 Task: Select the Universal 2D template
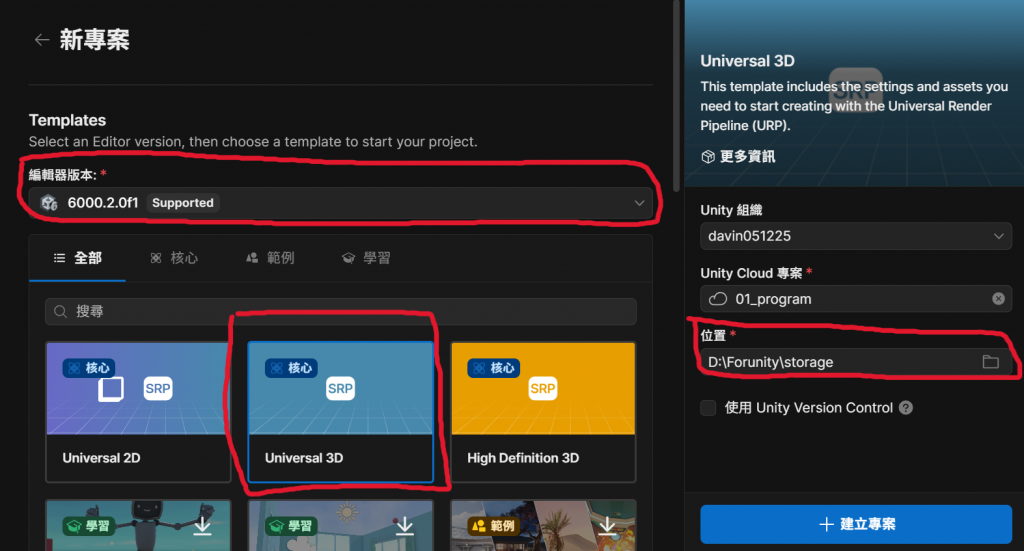point(138,412)
